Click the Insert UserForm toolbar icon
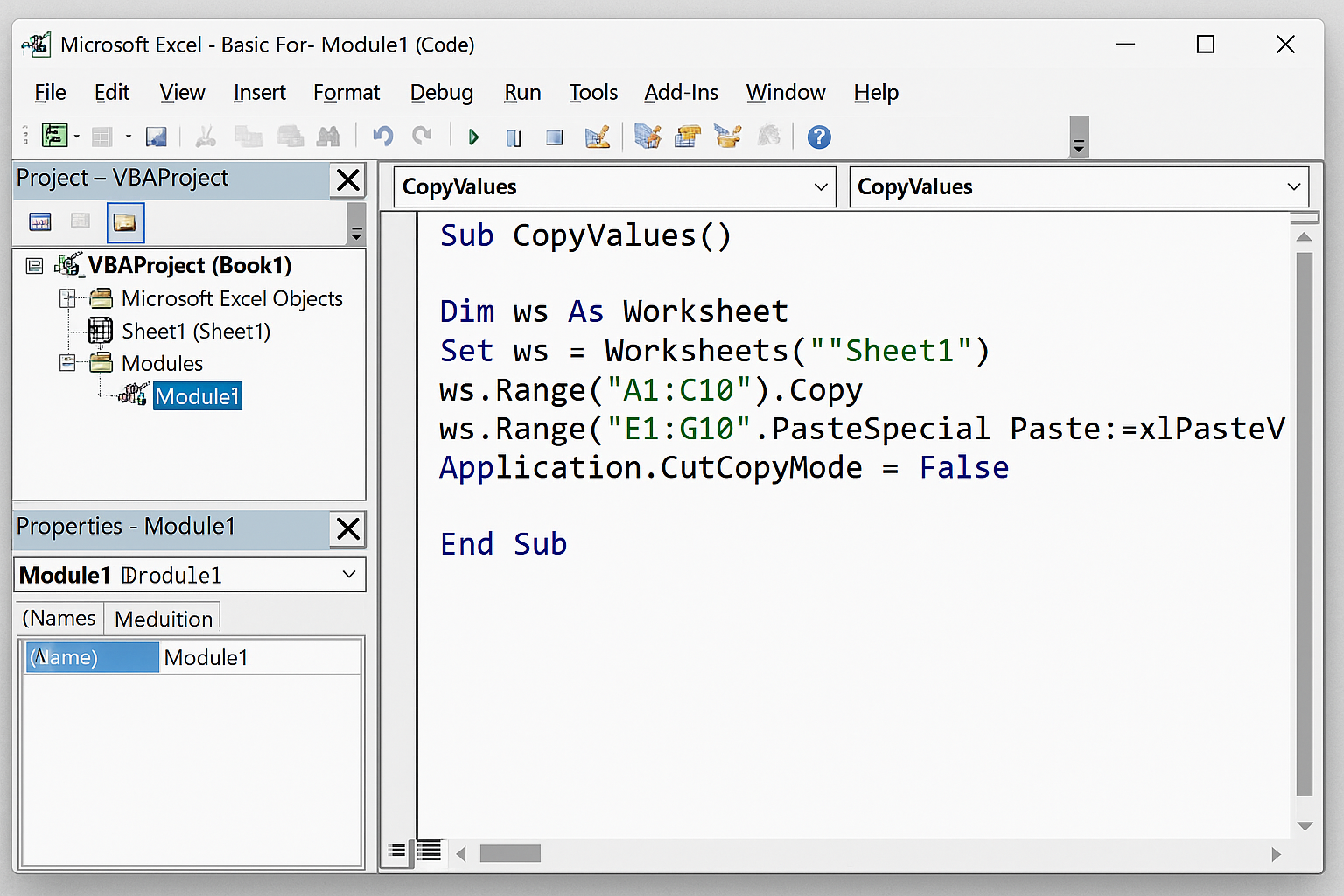1344x896 pixels. [102, 136]
